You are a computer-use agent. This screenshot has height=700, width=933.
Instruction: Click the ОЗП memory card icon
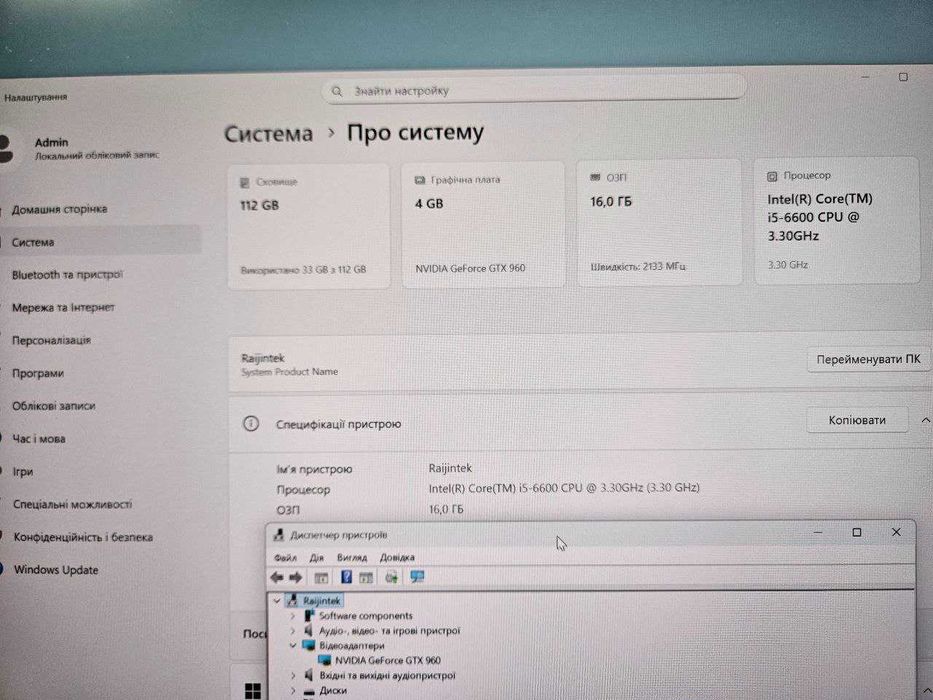tap(595, 177)
